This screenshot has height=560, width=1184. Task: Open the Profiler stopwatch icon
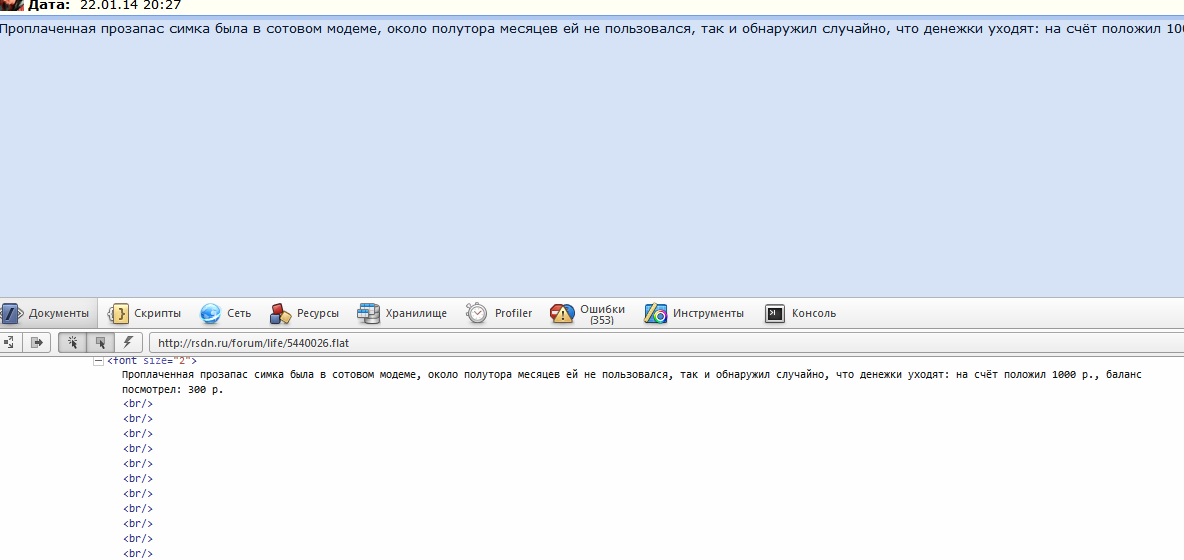click(477, 314)
